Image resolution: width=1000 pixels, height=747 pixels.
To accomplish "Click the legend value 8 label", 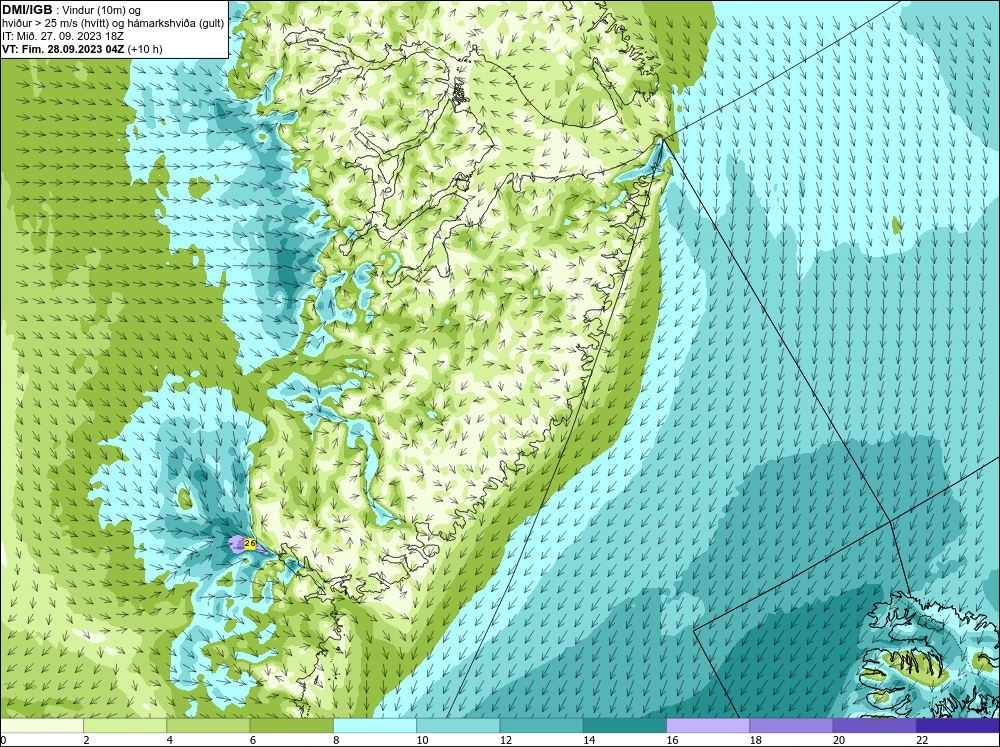I will (336, 740).
